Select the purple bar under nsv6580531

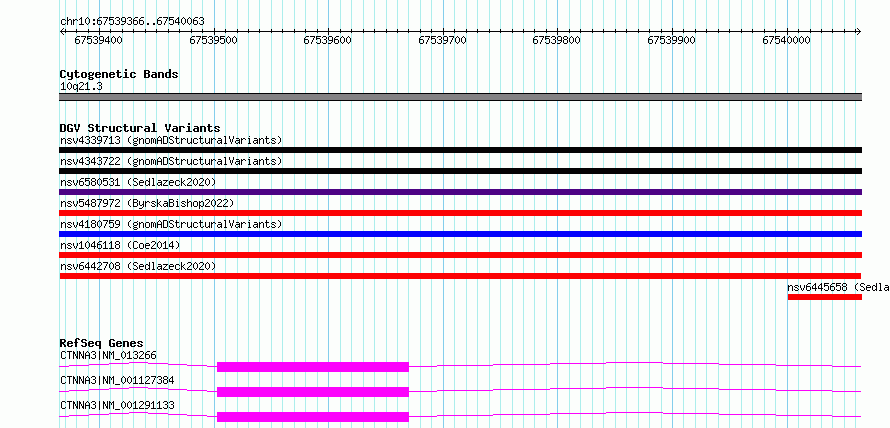tap(460, 192)
